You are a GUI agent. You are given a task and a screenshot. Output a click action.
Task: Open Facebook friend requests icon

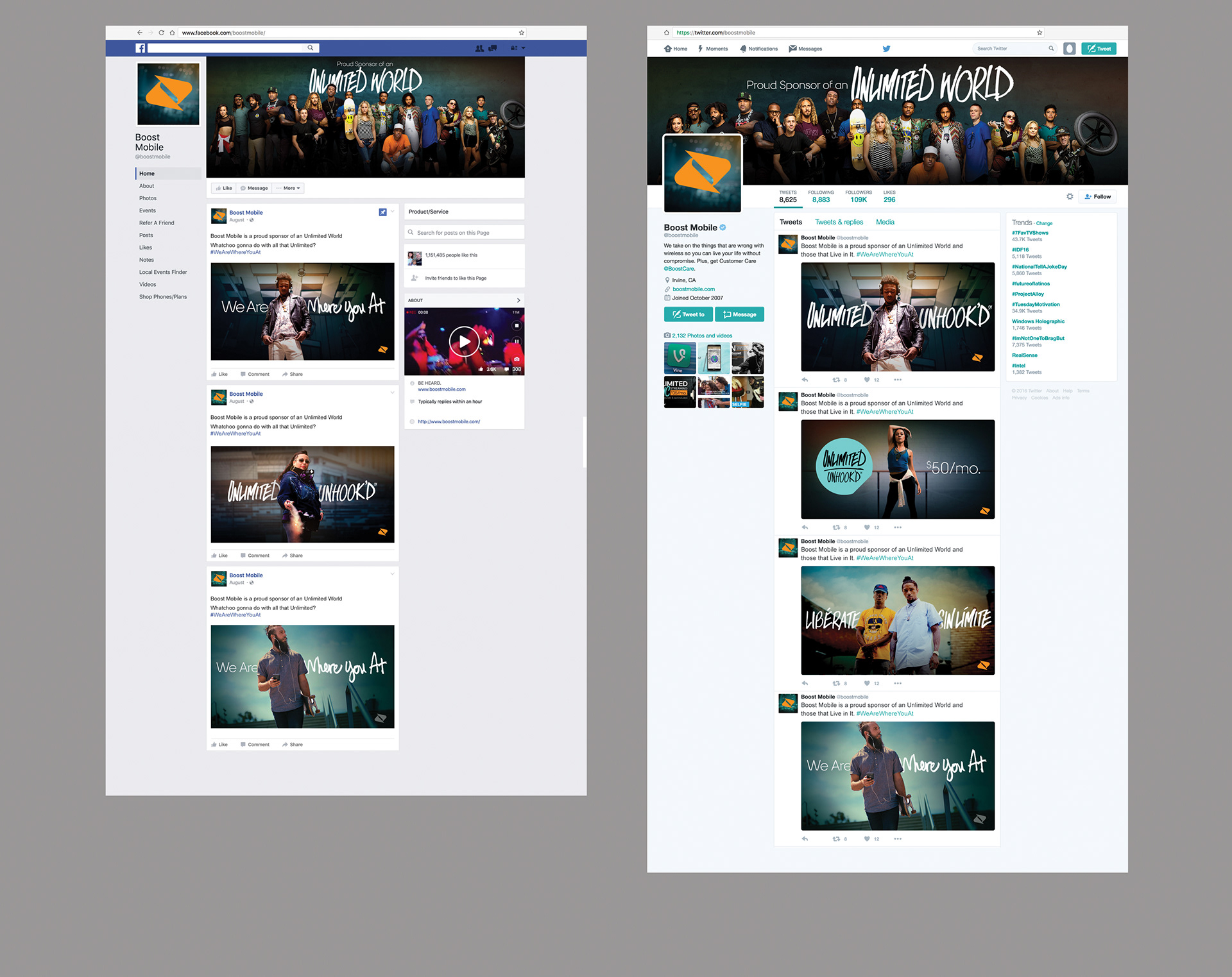479,48
